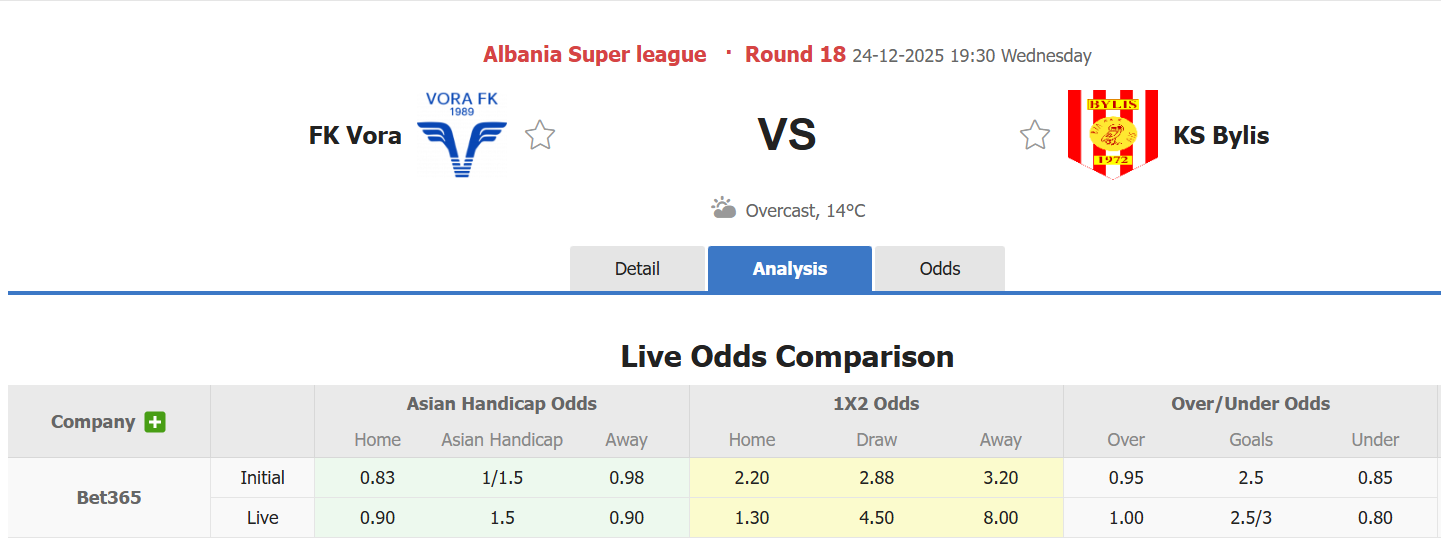Switch to the Odds tab
1441x538 pixels.
tap(940, 269)
